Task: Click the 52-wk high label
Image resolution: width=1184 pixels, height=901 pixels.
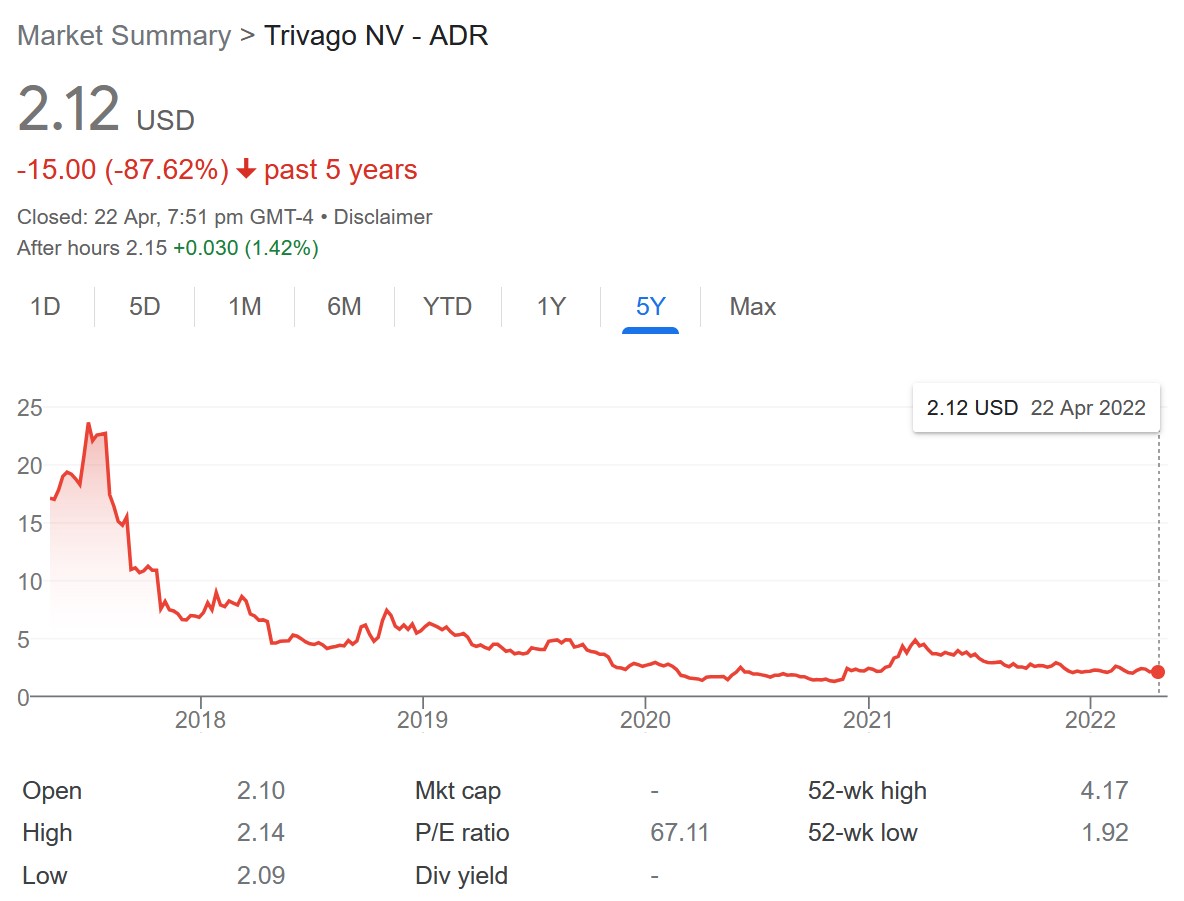Action: point(867,791)
